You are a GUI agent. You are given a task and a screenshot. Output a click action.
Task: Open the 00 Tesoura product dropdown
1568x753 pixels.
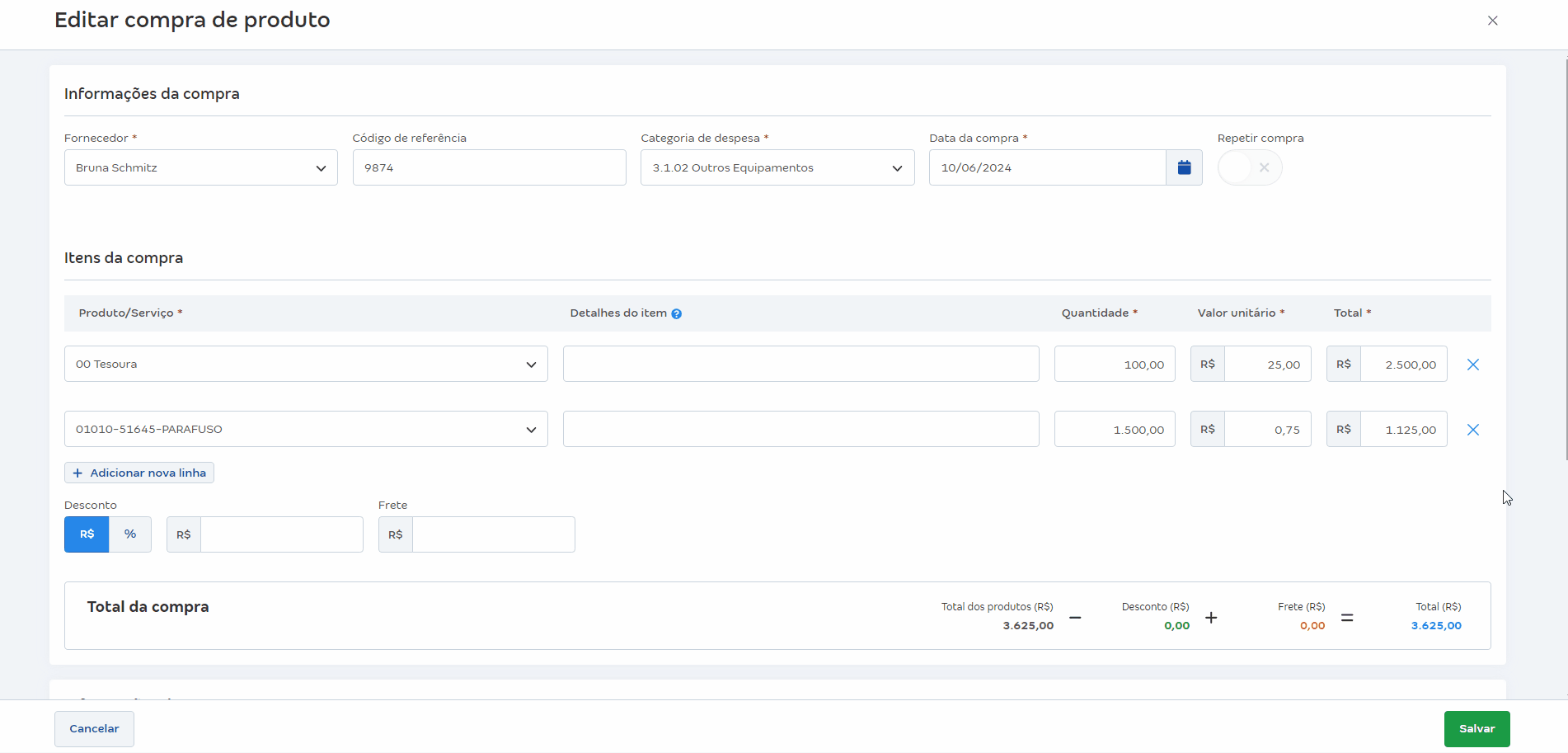coord(305,364)
